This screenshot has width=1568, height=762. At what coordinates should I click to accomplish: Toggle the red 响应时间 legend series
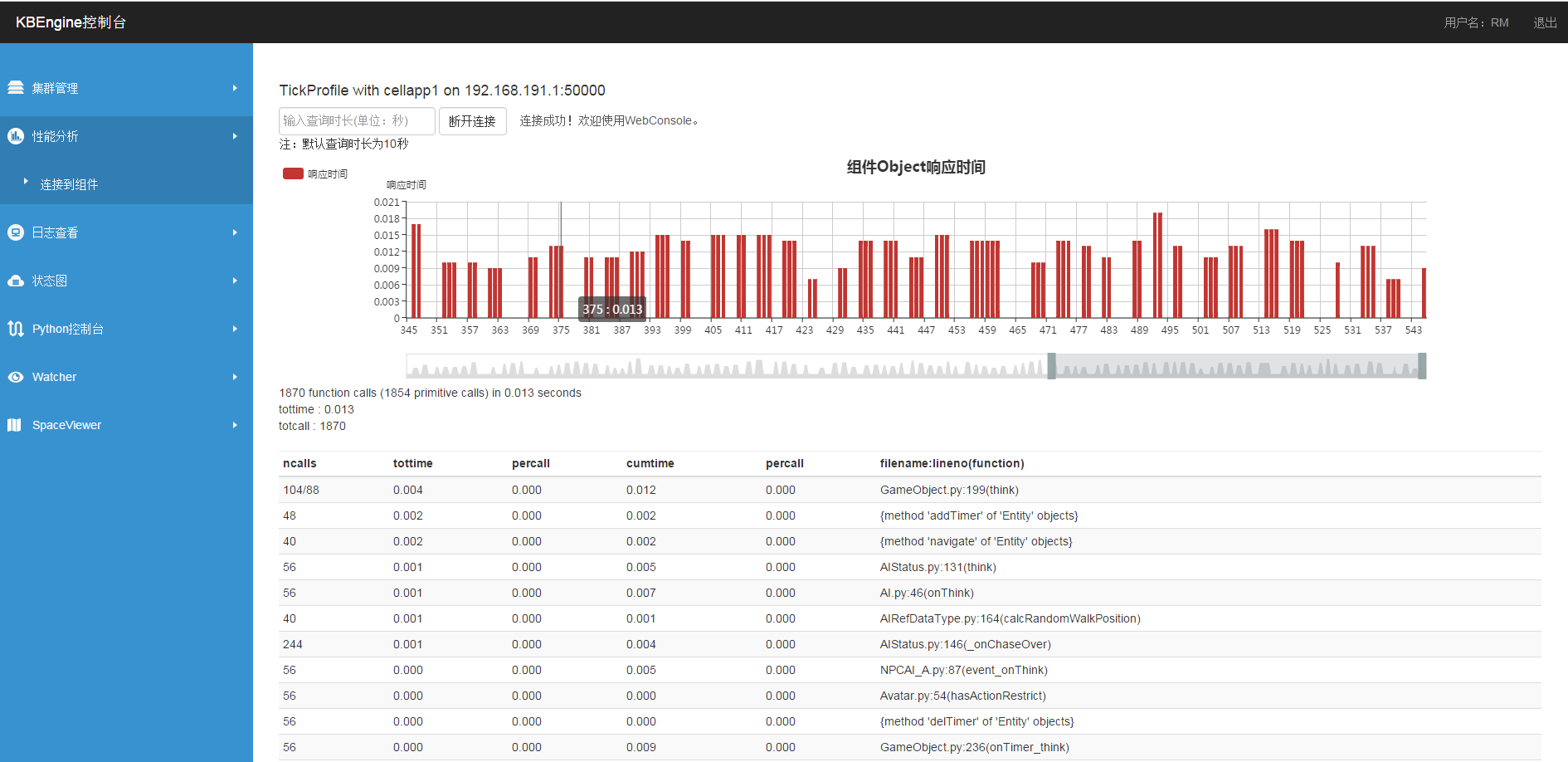point(293,173)
